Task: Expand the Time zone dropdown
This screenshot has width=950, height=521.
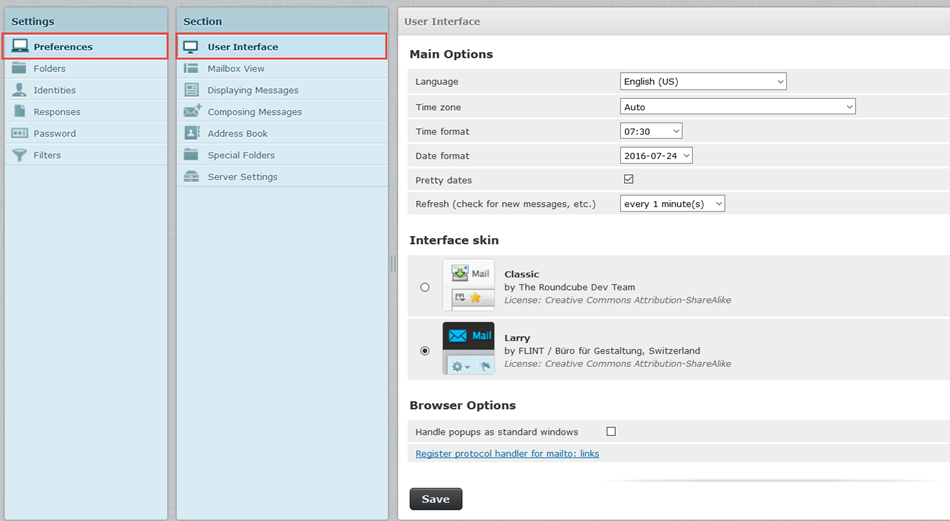Action: (737, 107)
